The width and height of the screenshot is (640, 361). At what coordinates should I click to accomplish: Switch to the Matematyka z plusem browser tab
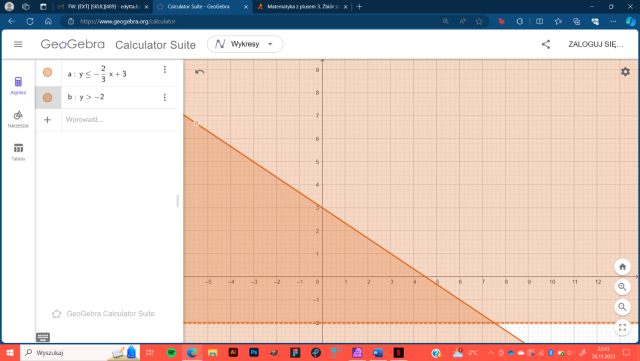pos(302,7)
